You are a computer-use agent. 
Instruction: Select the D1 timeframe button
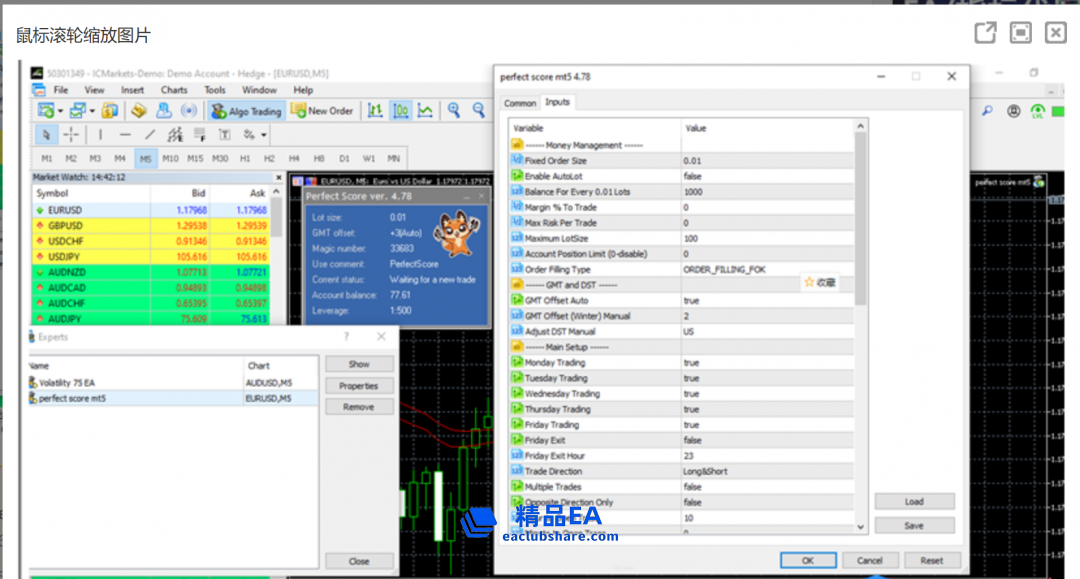pos(344,159)
